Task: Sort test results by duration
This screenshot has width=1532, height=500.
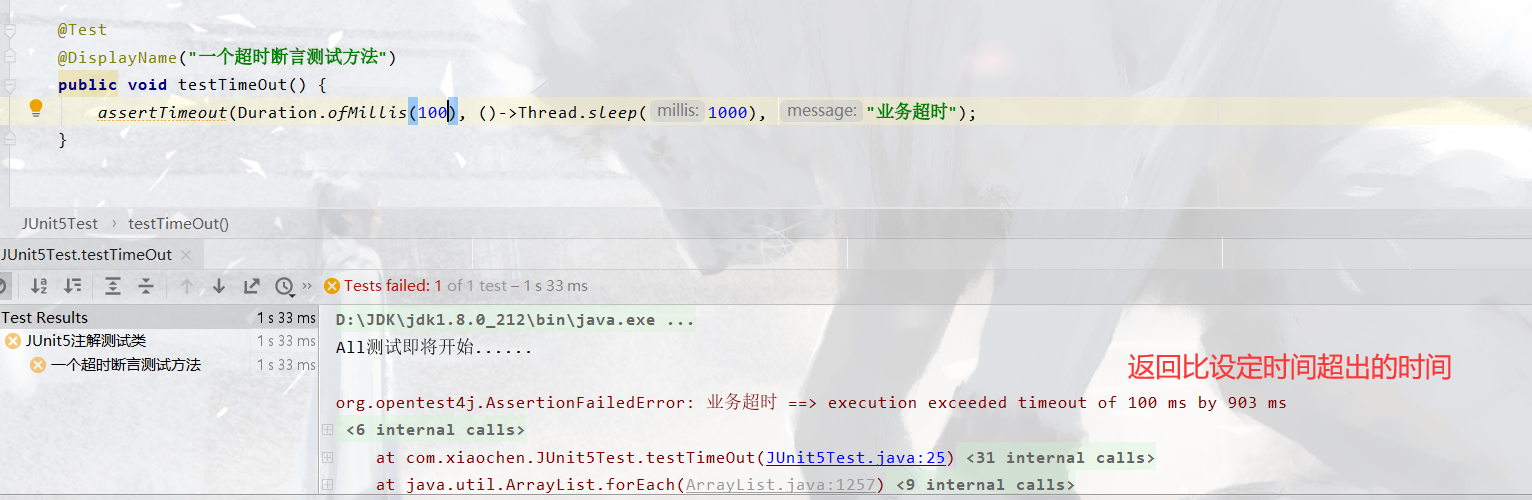Action: click(73, 286)
